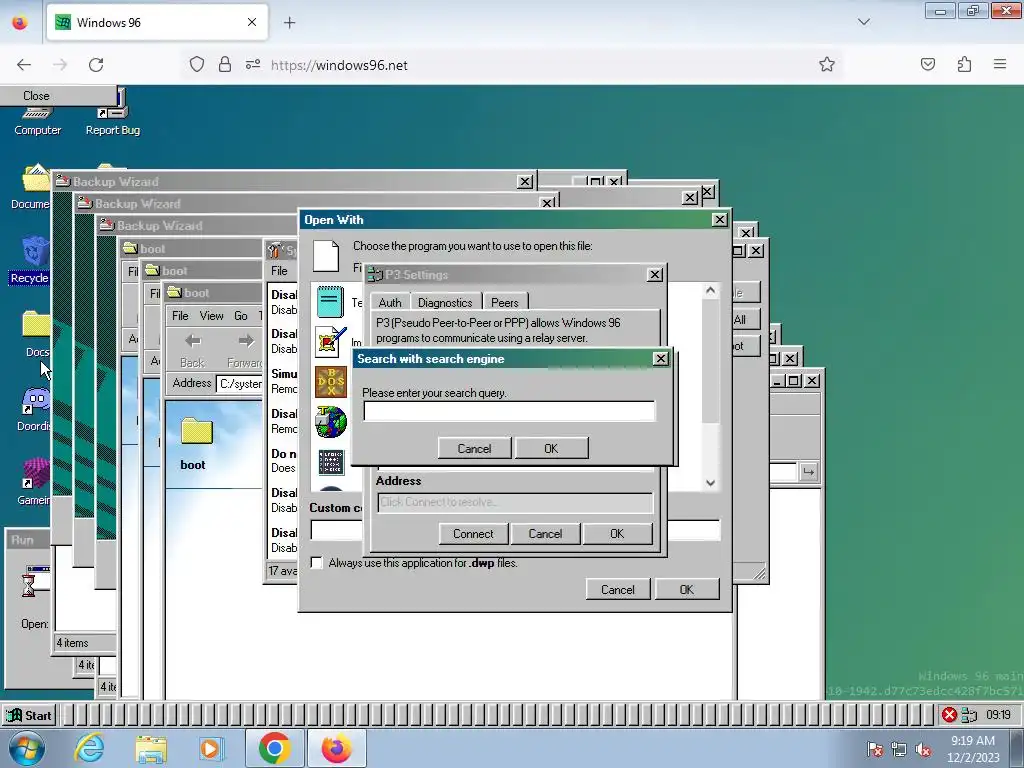The image size is (1024, 768).
Task: Click the P3 network tray icon in Windows 96 taskbar
Action: (x=969, y=716)
